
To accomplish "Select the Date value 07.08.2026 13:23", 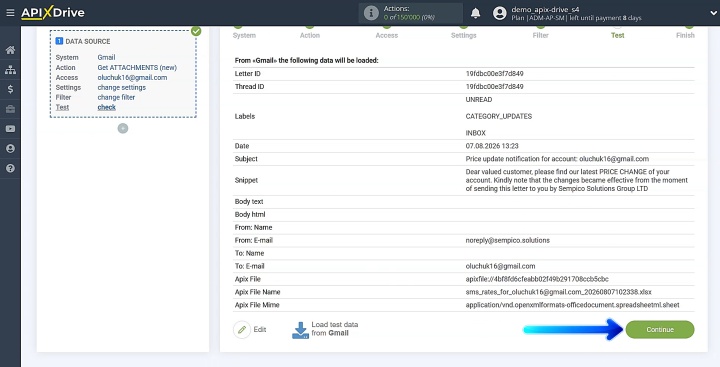I will click(x=492, y=146).
